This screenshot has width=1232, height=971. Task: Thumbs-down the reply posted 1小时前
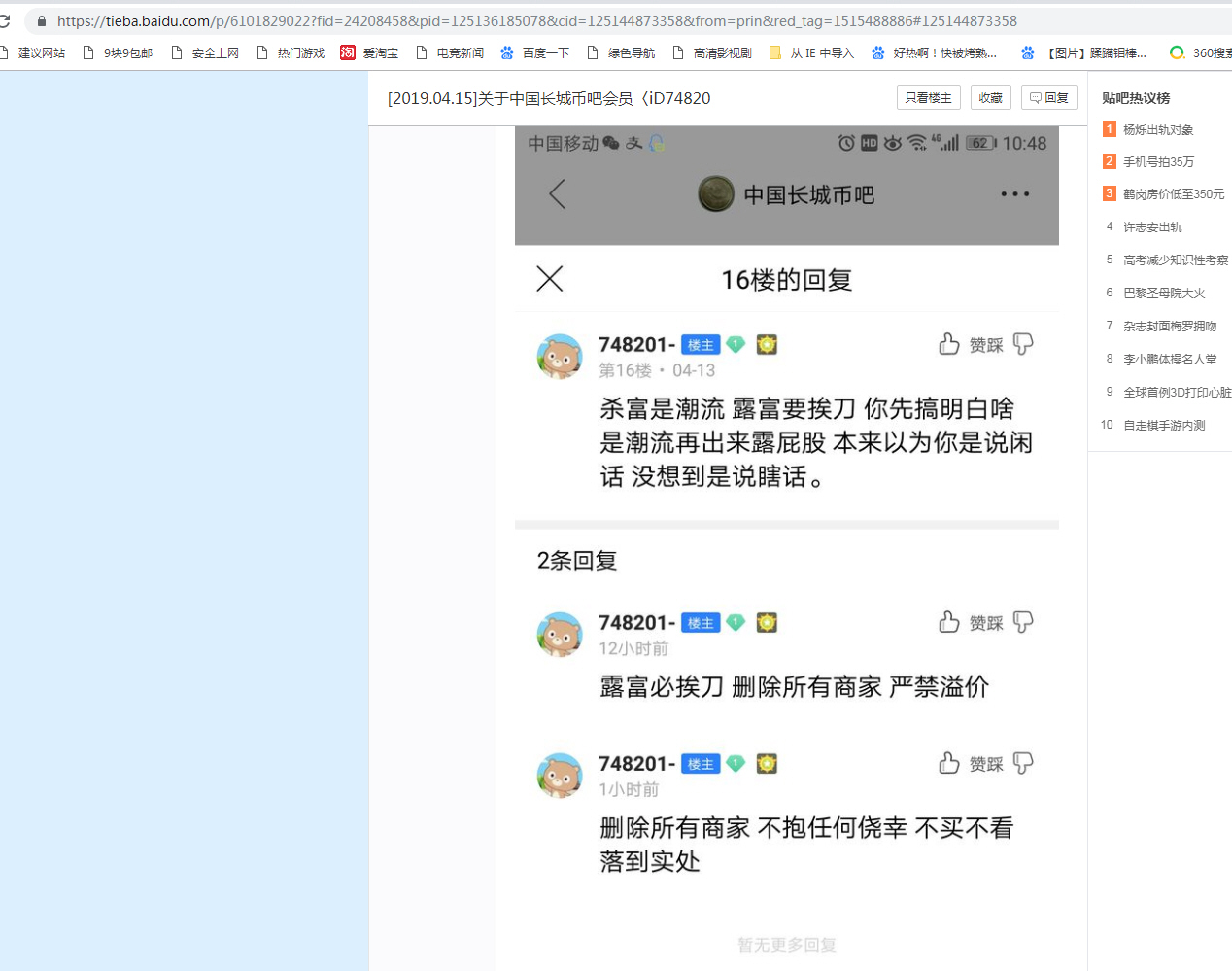point(1023,763)
